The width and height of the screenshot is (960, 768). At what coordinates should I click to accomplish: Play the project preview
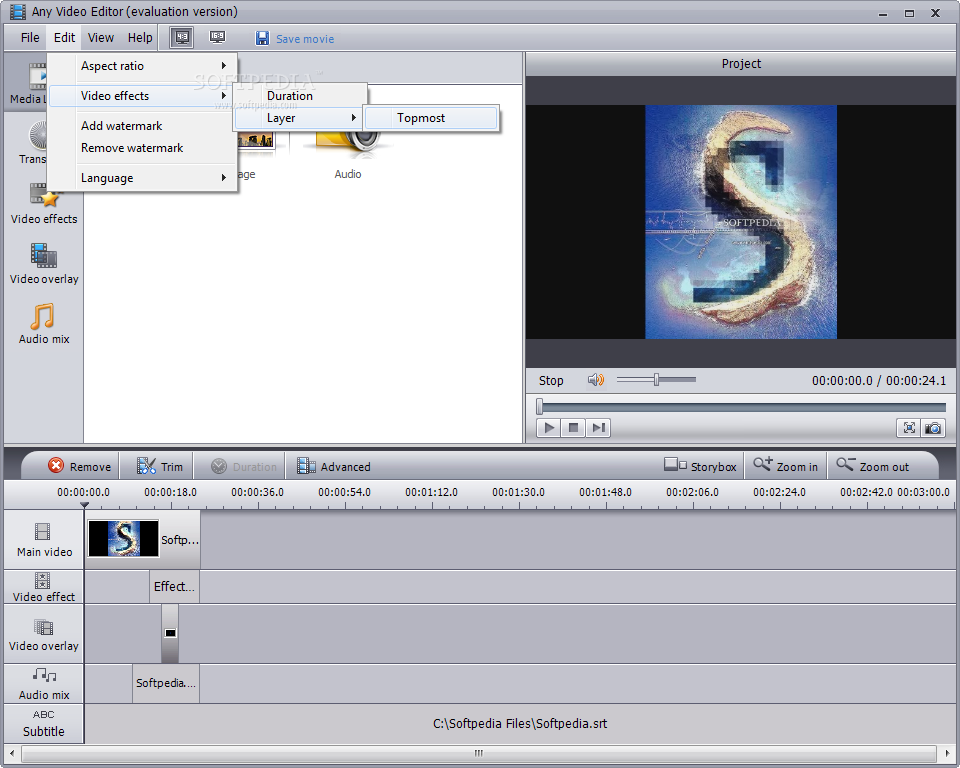pos(549,427)
